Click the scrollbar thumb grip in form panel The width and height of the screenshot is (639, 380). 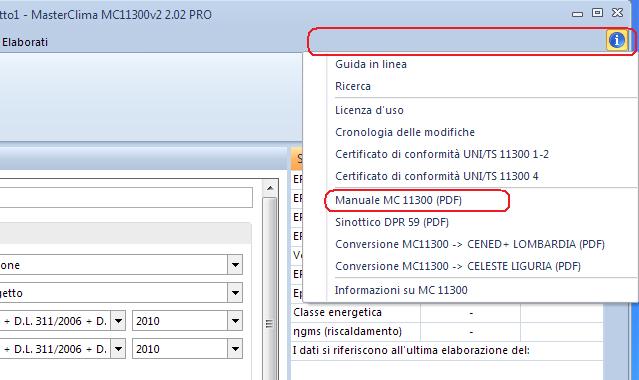point(269,324)
